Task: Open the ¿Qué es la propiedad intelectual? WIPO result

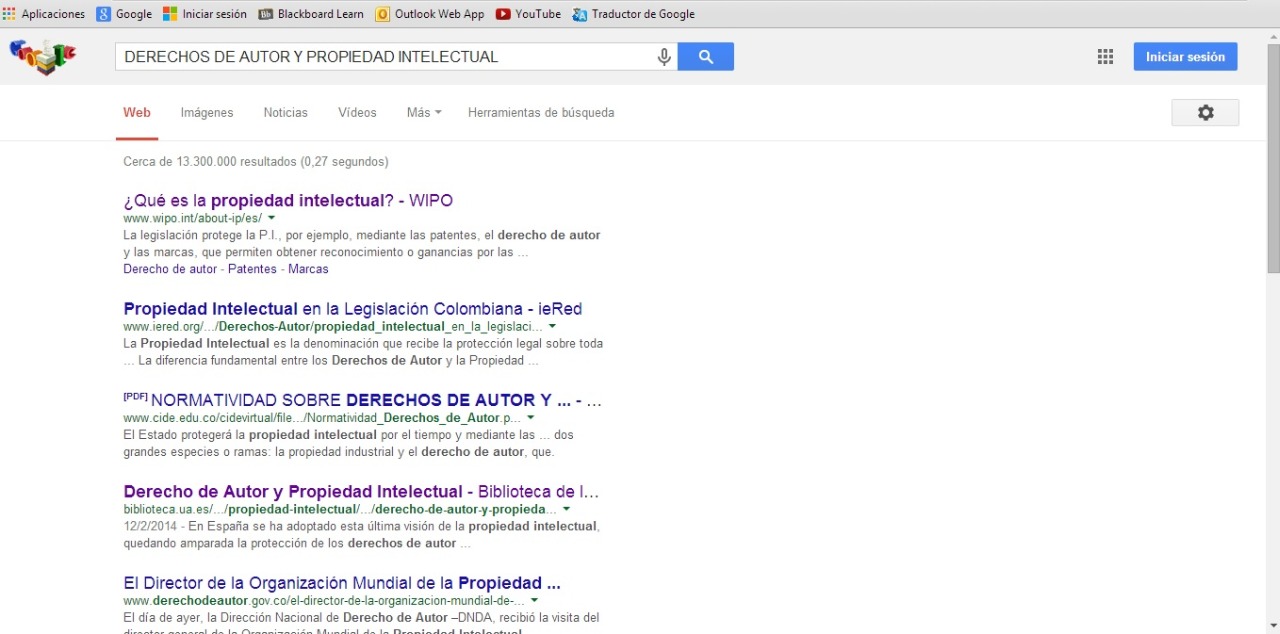Action: tap(288, 200)
